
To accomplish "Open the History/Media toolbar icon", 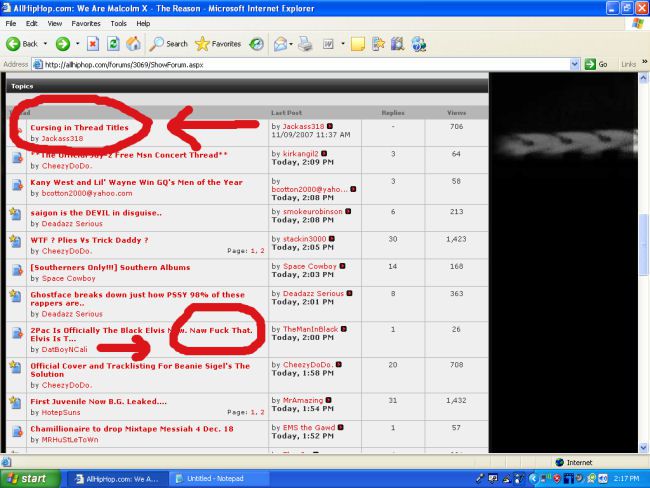I will point(257,44).
